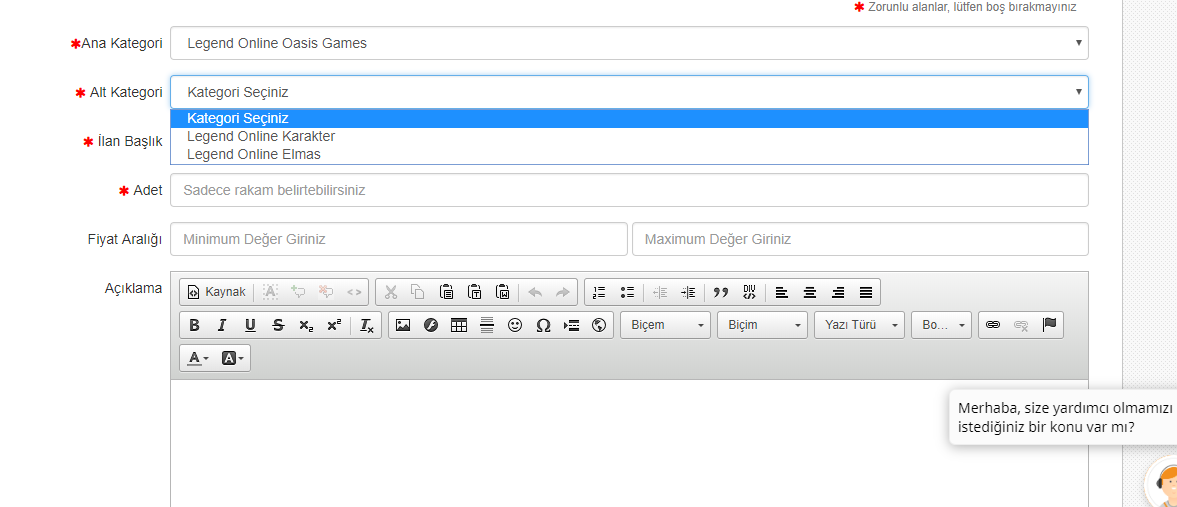
Task: Align text right
Action: [838, 292]
